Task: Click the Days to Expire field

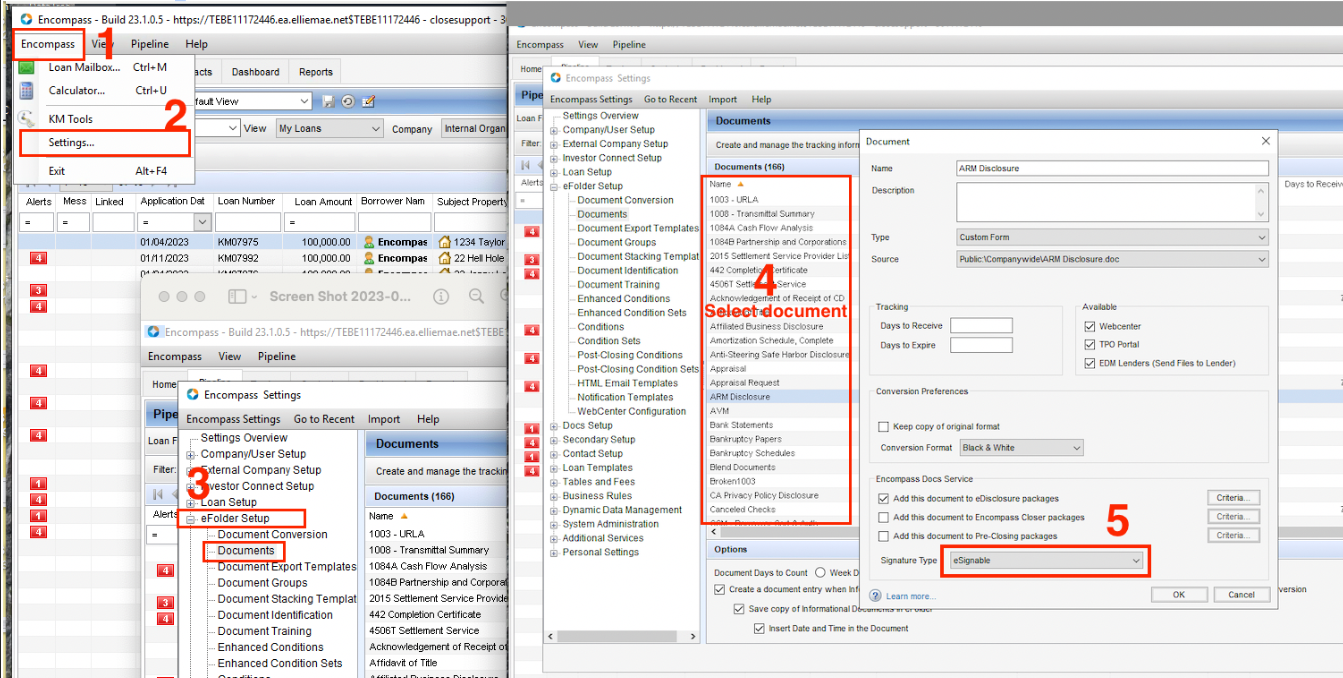Action: [x=981, y=345]
